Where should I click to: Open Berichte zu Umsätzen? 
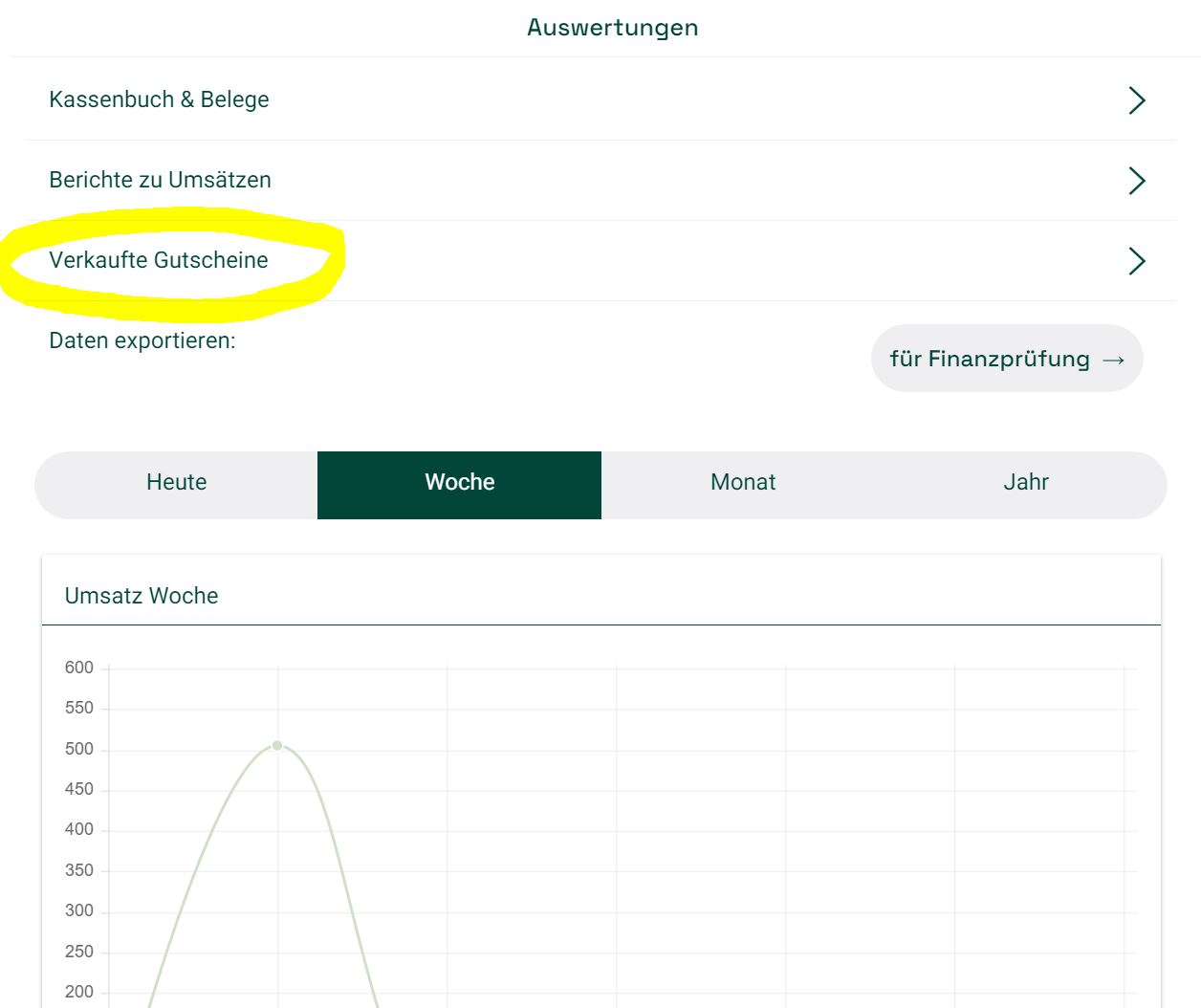[600, 180]
